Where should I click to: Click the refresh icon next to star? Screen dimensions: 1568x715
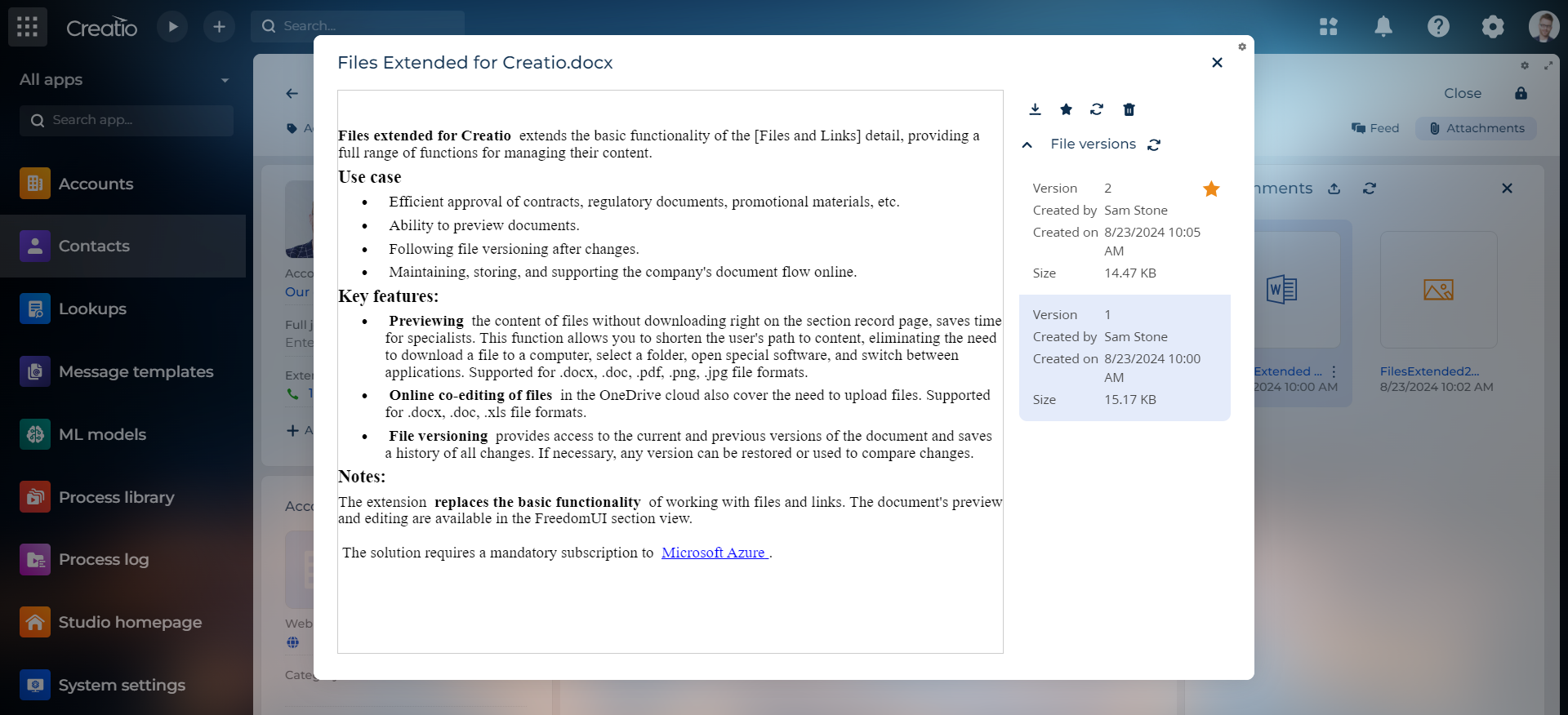pos(1097,109)
